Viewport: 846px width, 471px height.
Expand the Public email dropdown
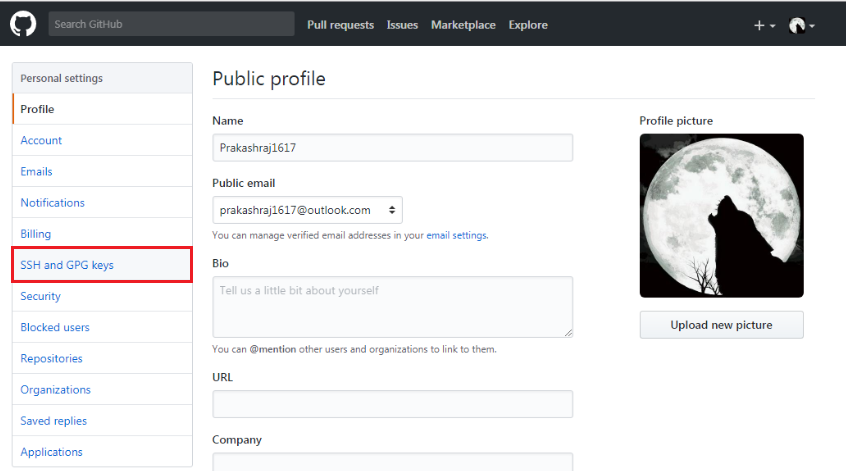tap(308, 210)
